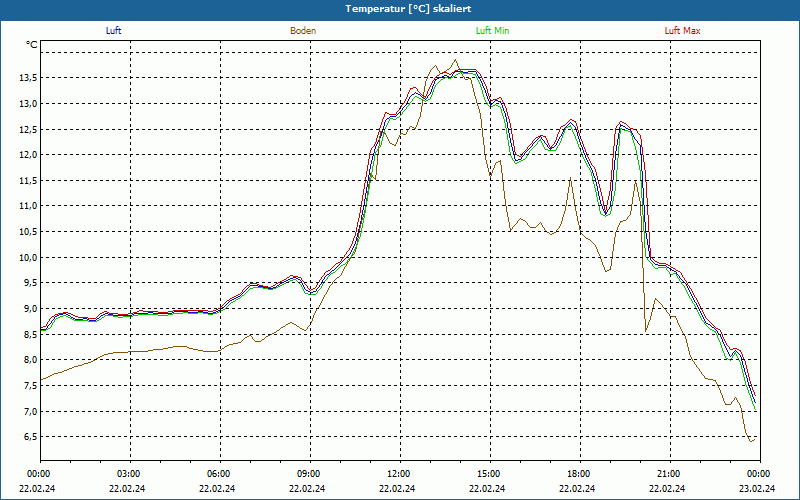The width and height of the screenshot is (800, 500).
Task: Click the chart title 'Temperatur [°C] skaliert'
Action: pos(408,9)
